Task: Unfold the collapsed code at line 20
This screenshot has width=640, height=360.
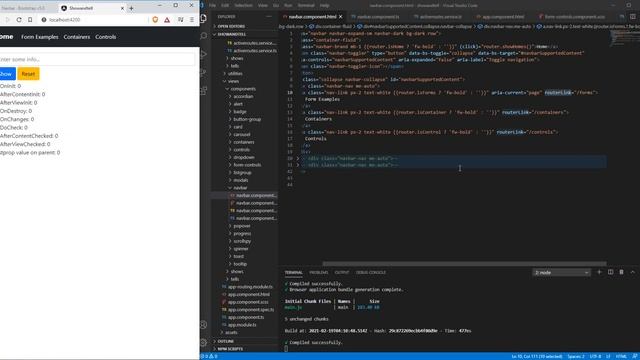Action: pyautogui.click(x=298, y=158)
